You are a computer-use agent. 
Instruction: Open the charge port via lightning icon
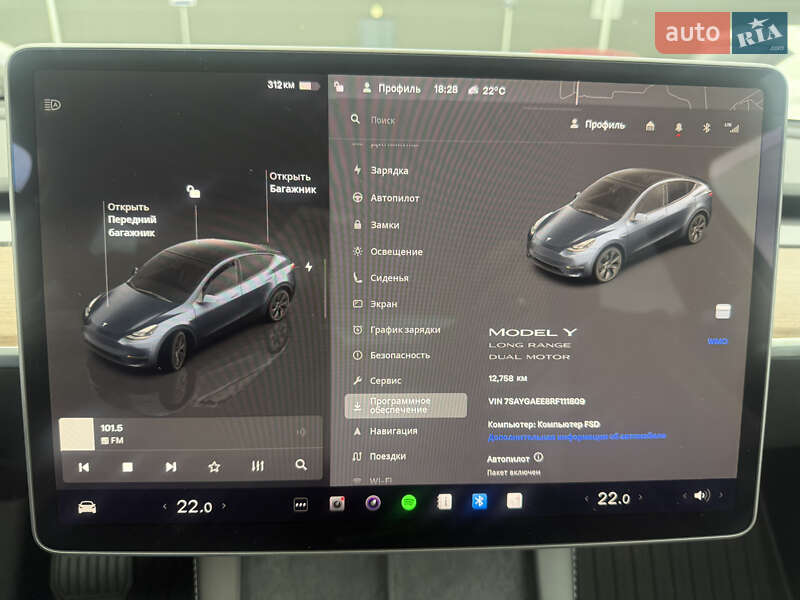(310, 264)
